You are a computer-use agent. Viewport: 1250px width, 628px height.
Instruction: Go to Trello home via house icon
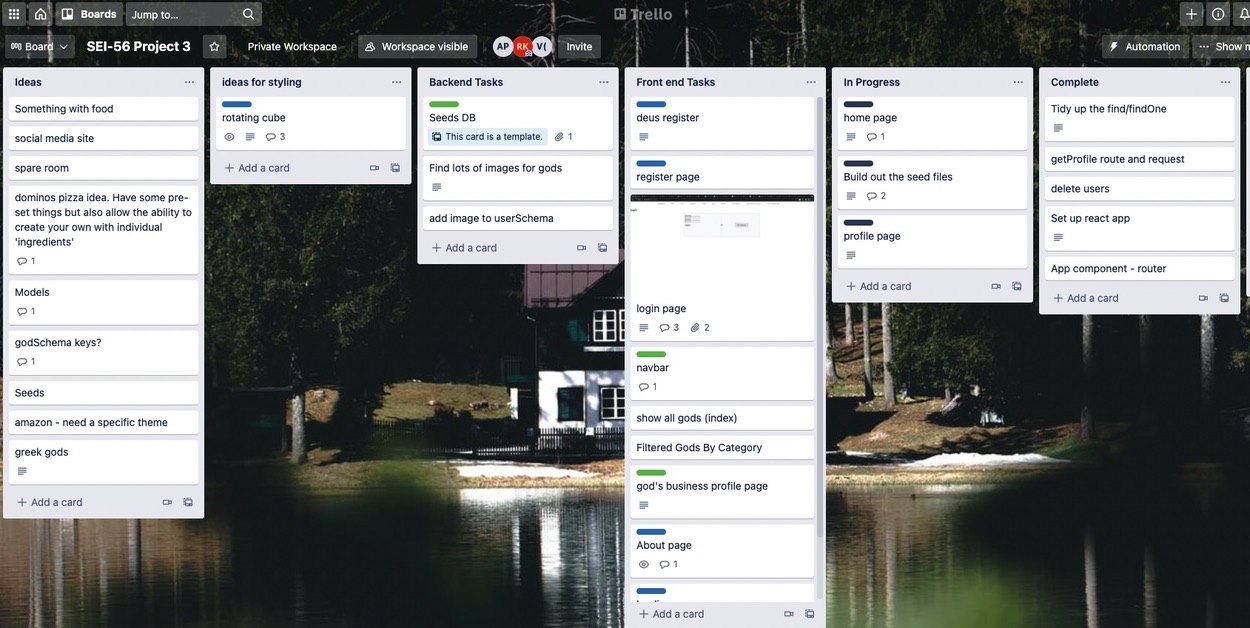tap(40, 14)
